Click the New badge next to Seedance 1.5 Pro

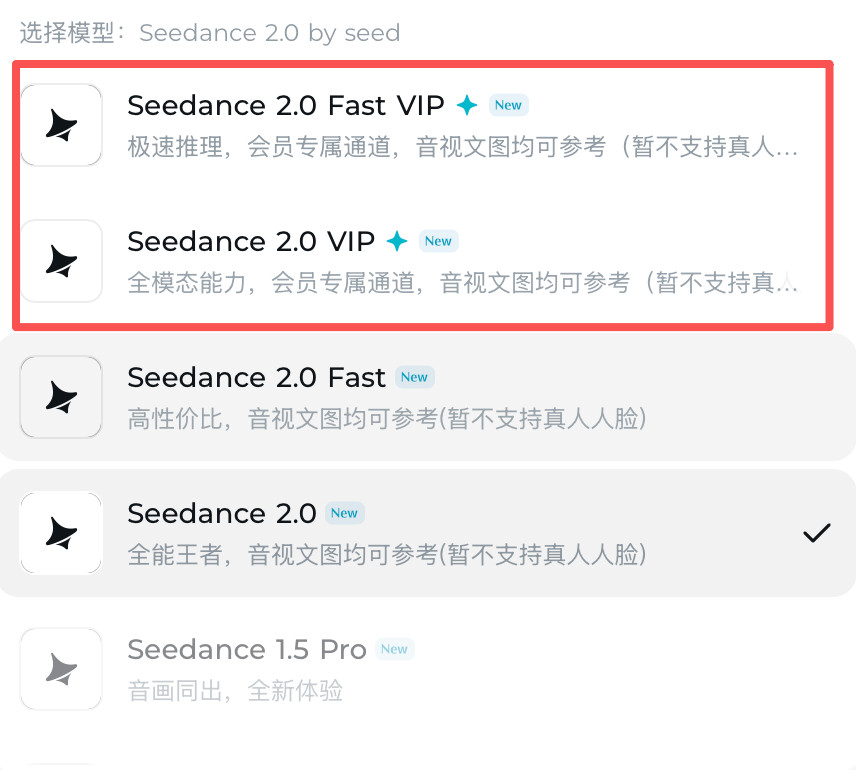click(394, 648)
